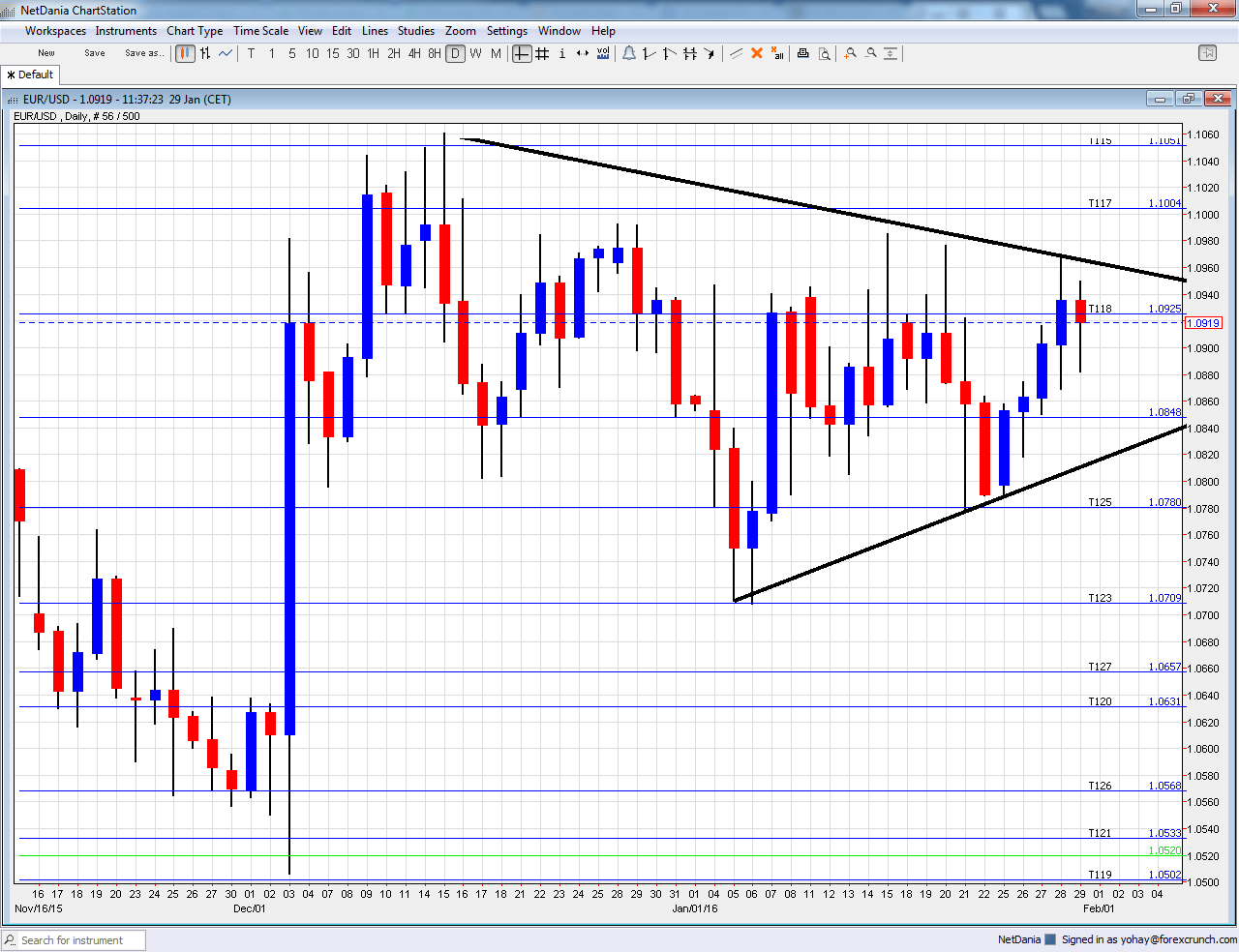Open the Time Scale menu
1239x952 pixels.
tap(260, 31)
